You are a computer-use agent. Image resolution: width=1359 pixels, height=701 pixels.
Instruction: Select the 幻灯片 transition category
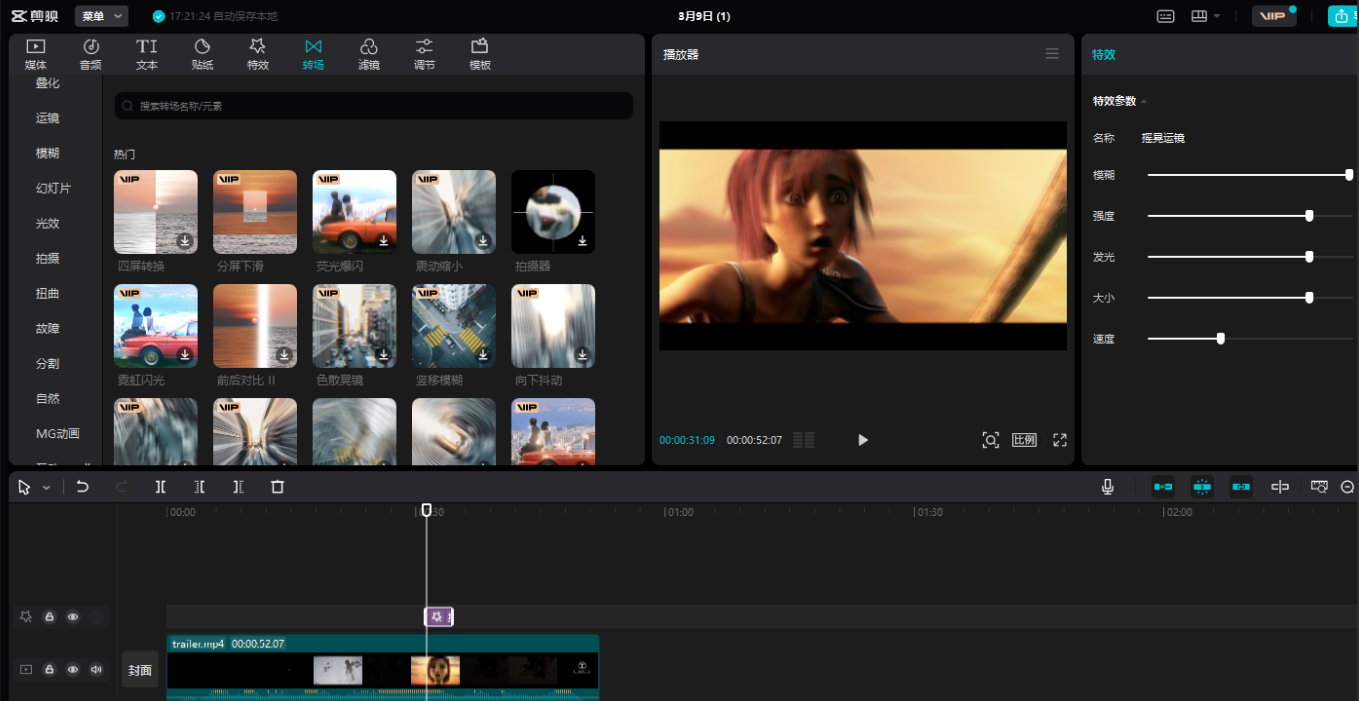53,188
